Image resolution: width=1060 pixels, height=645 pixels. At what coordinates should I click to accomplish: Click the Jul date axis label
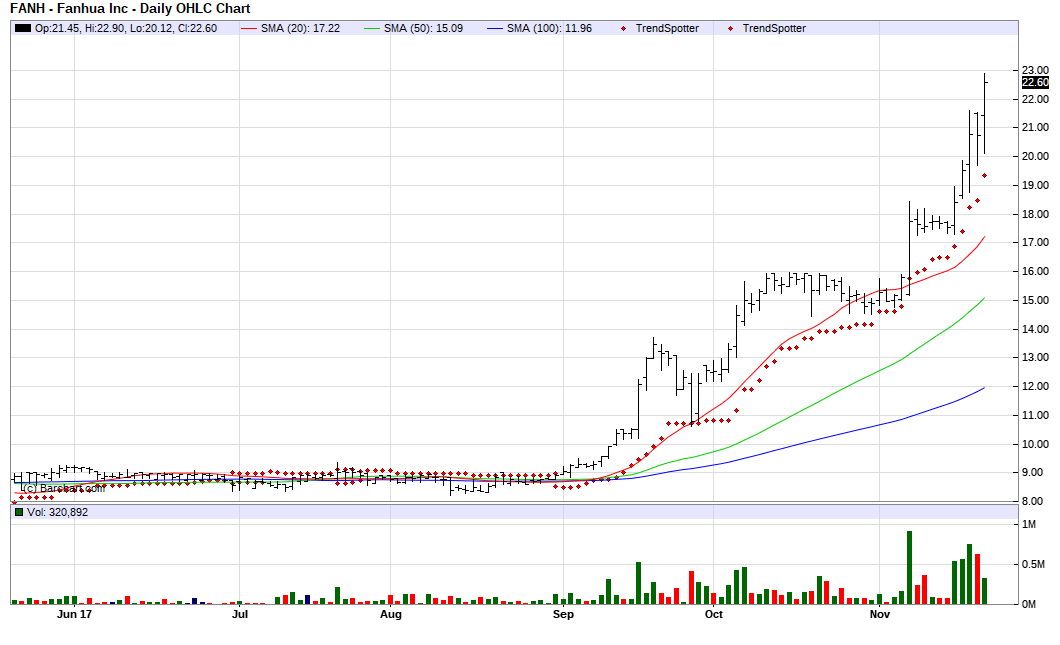tap(240, 614)
